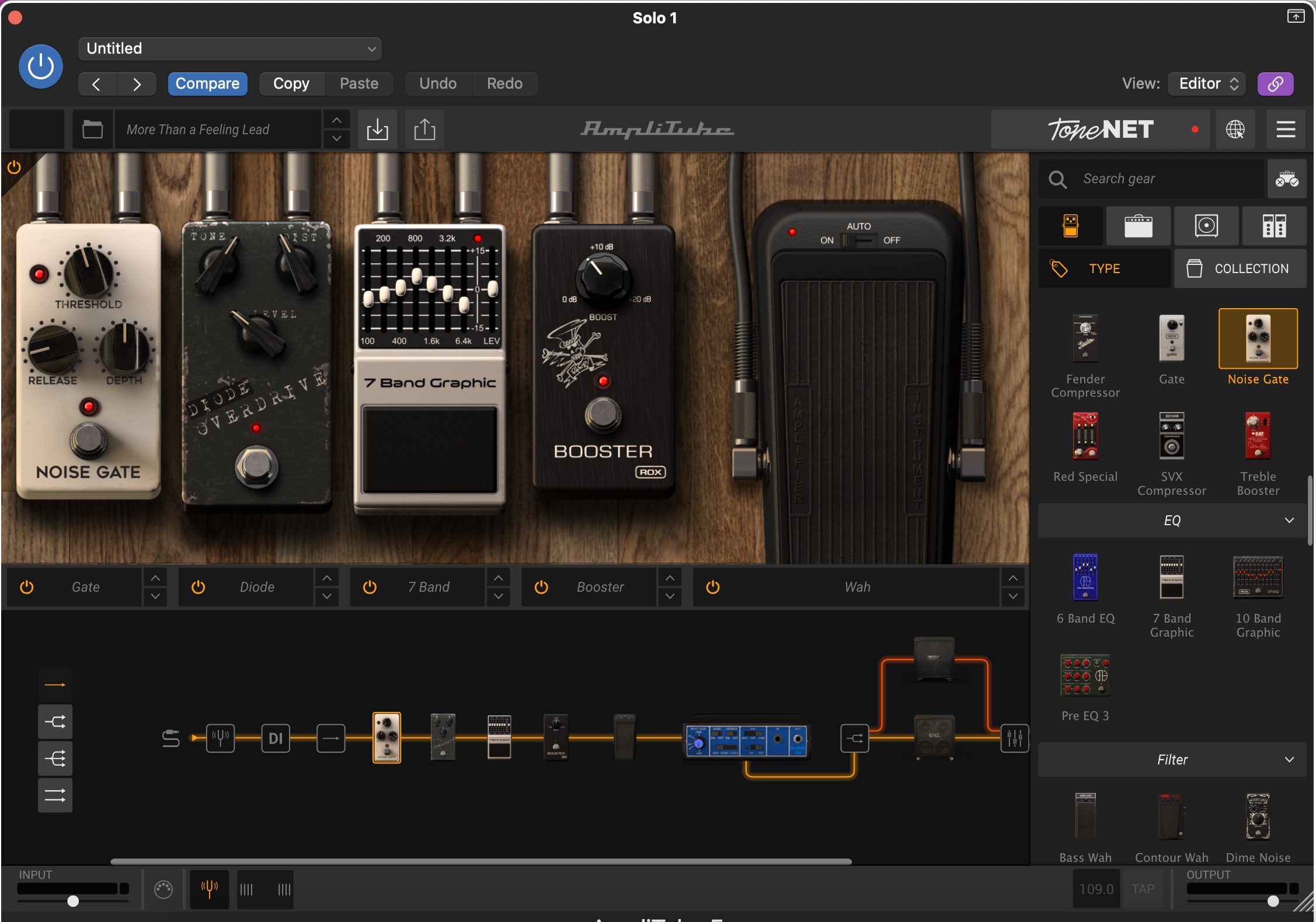Open the preset browser folder icon
The image size is (1316, 922).
point(92,129)
